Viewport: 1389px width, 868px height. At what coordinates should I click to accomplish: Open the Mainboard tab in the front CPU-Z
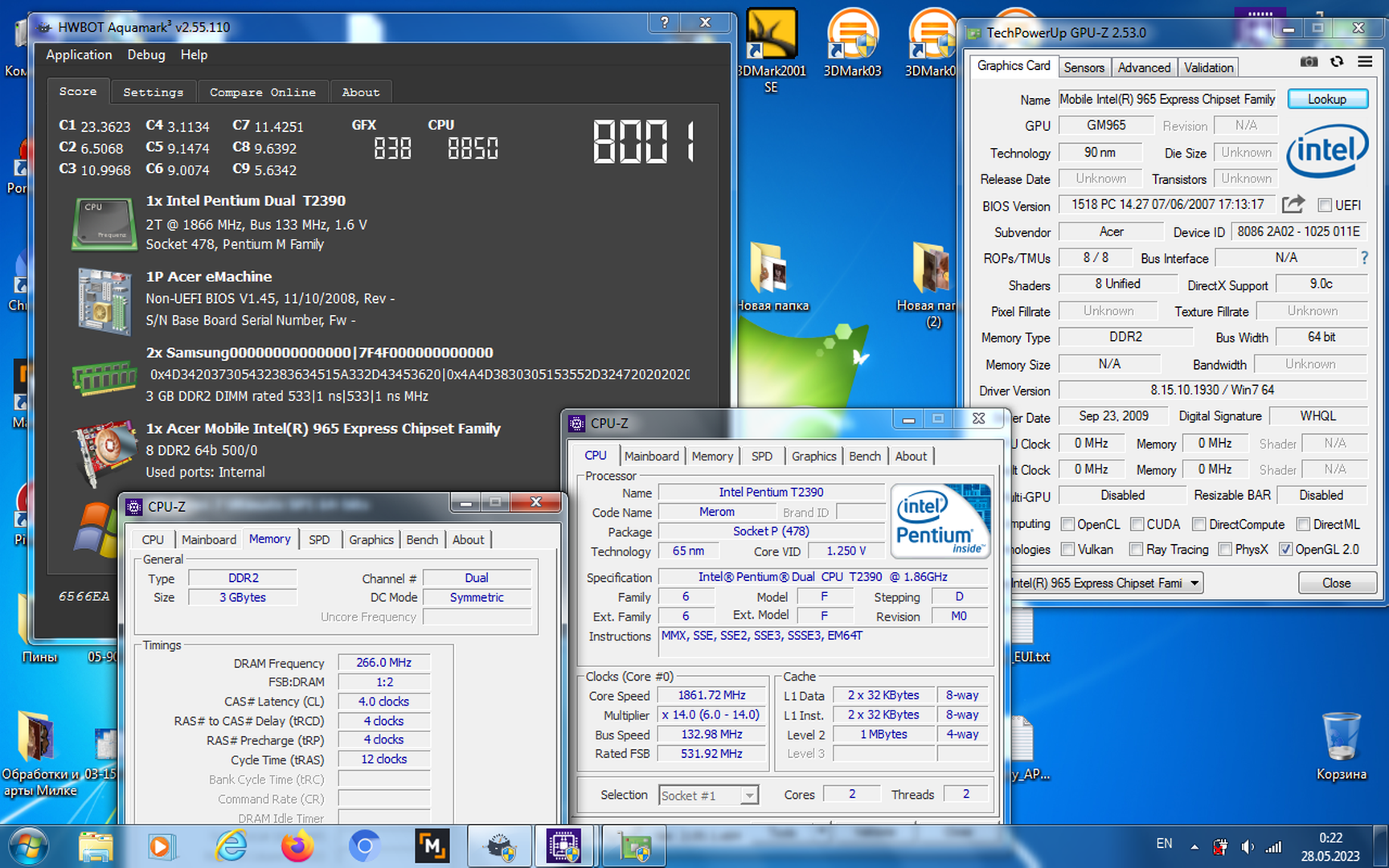pos(652,457)
